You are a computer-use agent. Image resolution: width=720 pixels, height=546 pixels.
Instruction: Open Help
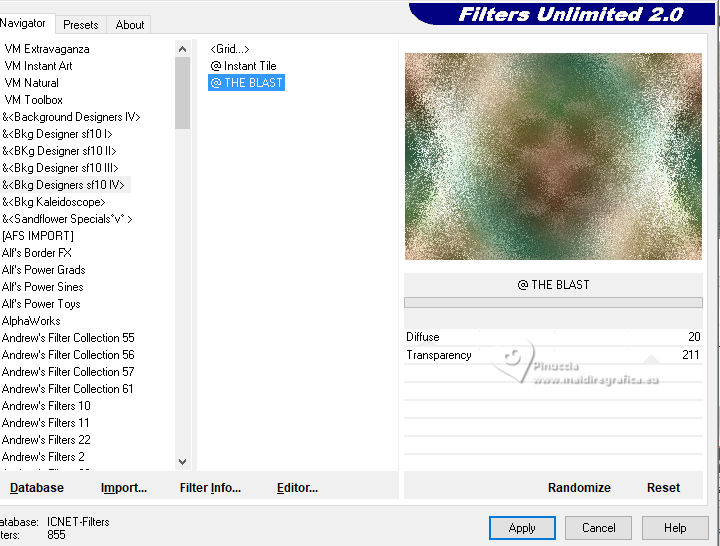coord(675,528)
